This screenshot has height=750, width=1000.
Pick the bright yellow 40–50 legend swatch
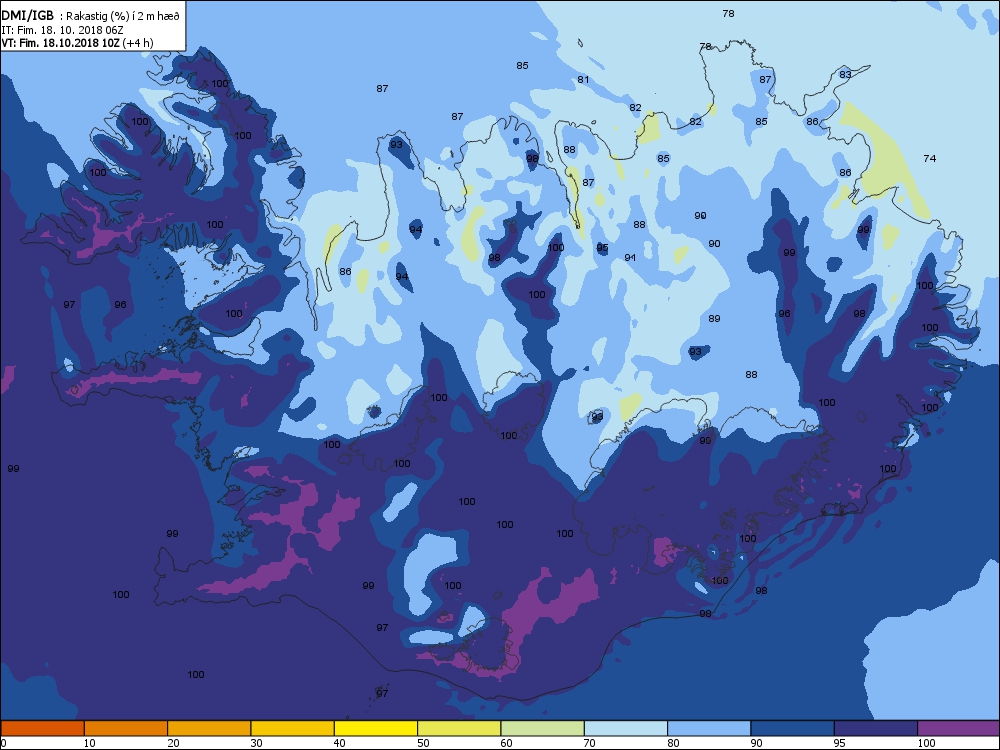click(376, 728)
